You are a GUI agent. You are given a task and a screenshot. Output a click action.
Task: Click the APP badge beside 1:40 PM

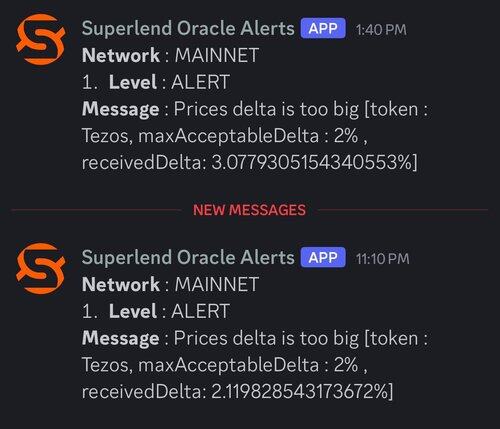323,28
